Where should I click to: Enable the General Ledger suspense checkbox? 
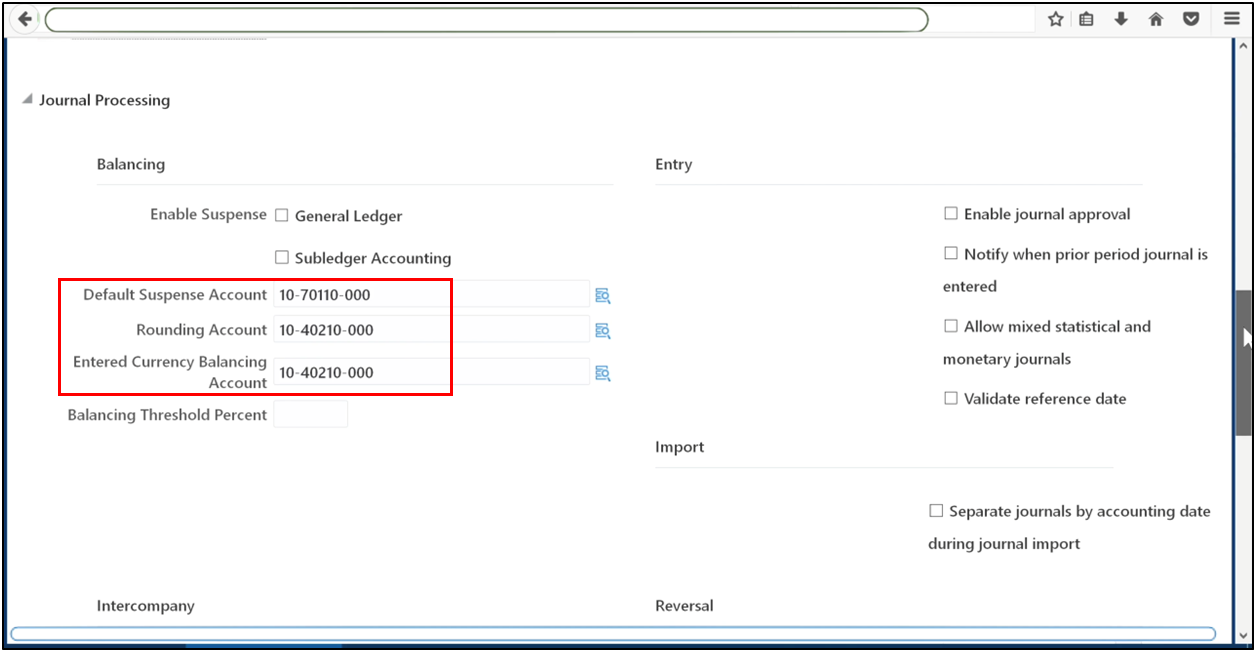point(281,214)
